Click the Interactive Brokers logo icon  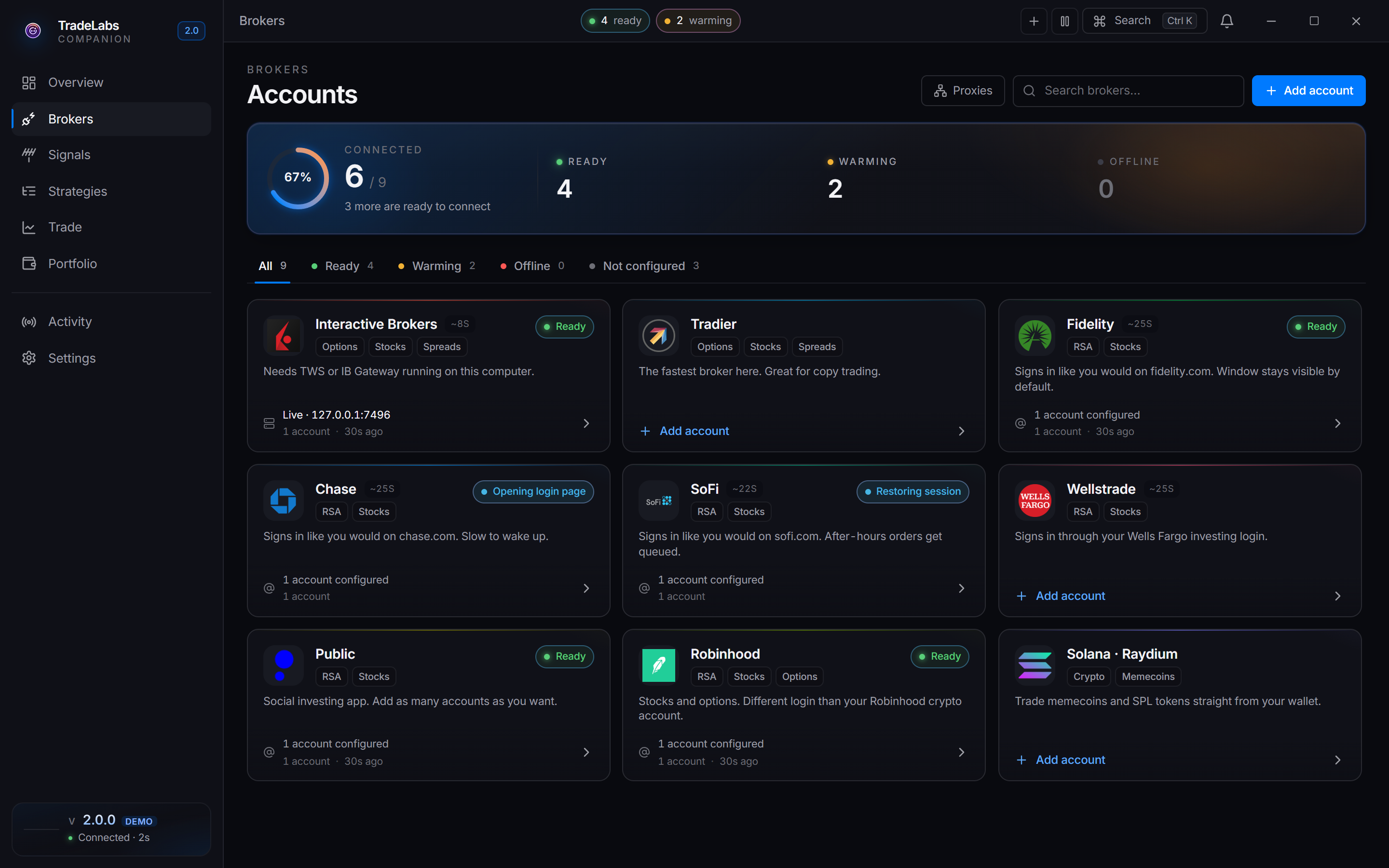click(283, 336)
